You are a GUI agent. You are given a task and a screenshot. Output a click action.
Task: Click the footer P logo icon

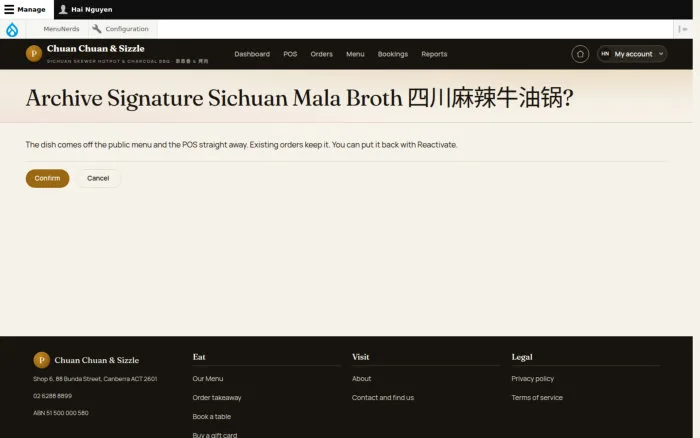(42, 360)
